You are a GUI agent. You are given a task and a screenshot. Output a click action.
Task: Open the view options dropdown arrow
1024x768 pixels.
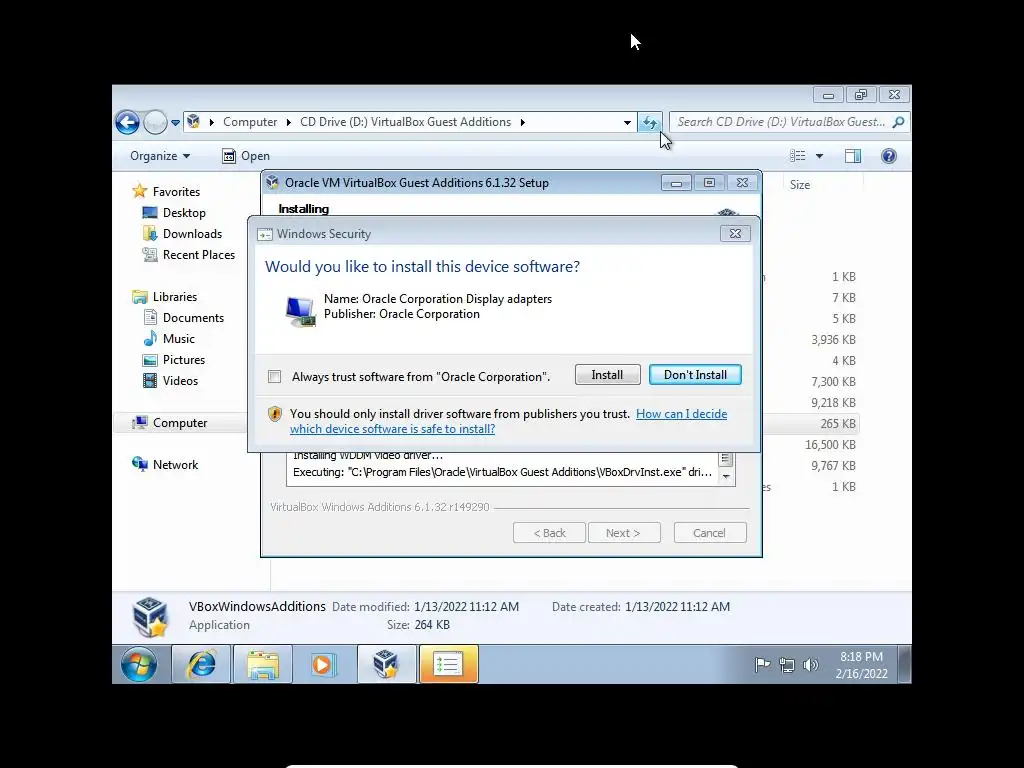coord(820,156)
